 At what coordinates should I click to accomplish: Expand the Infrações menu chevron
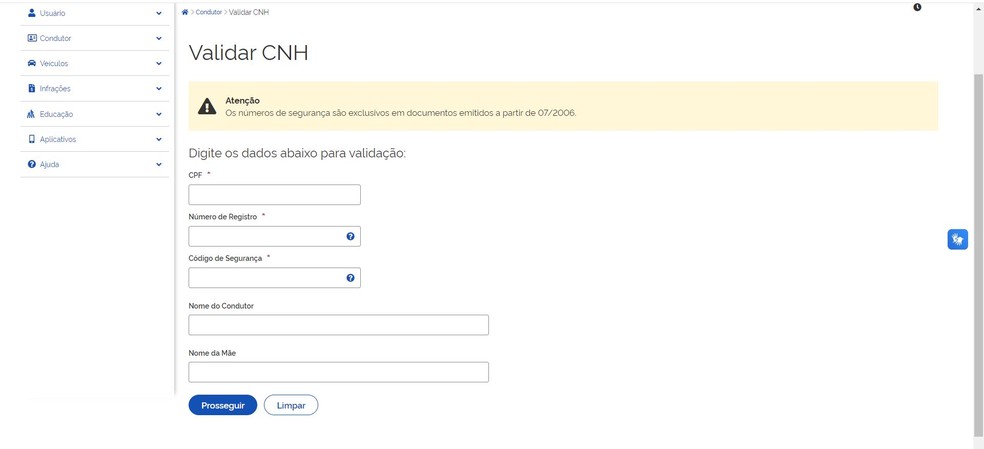159,89
